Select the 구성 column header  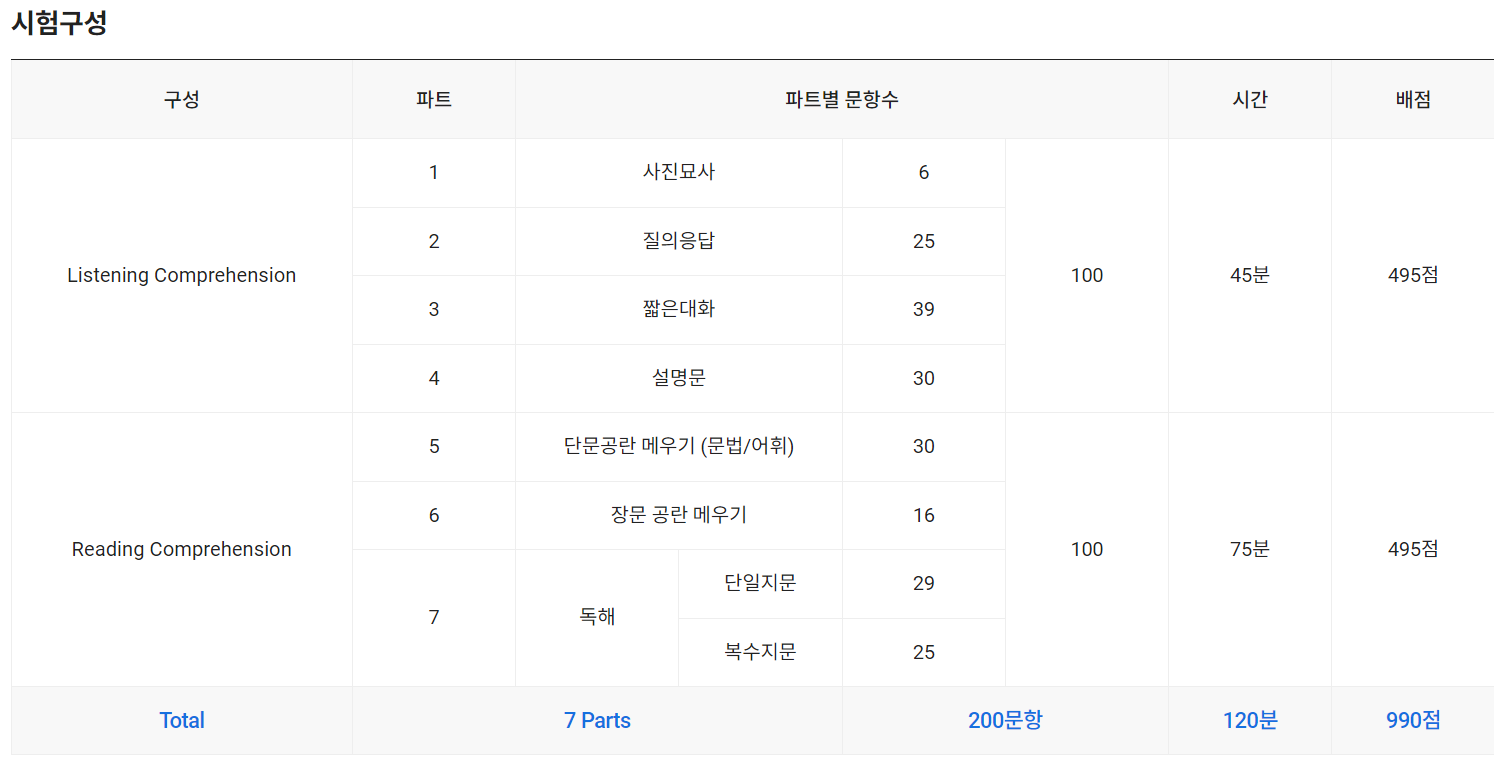pyautogui.click(x=182, y=100)
